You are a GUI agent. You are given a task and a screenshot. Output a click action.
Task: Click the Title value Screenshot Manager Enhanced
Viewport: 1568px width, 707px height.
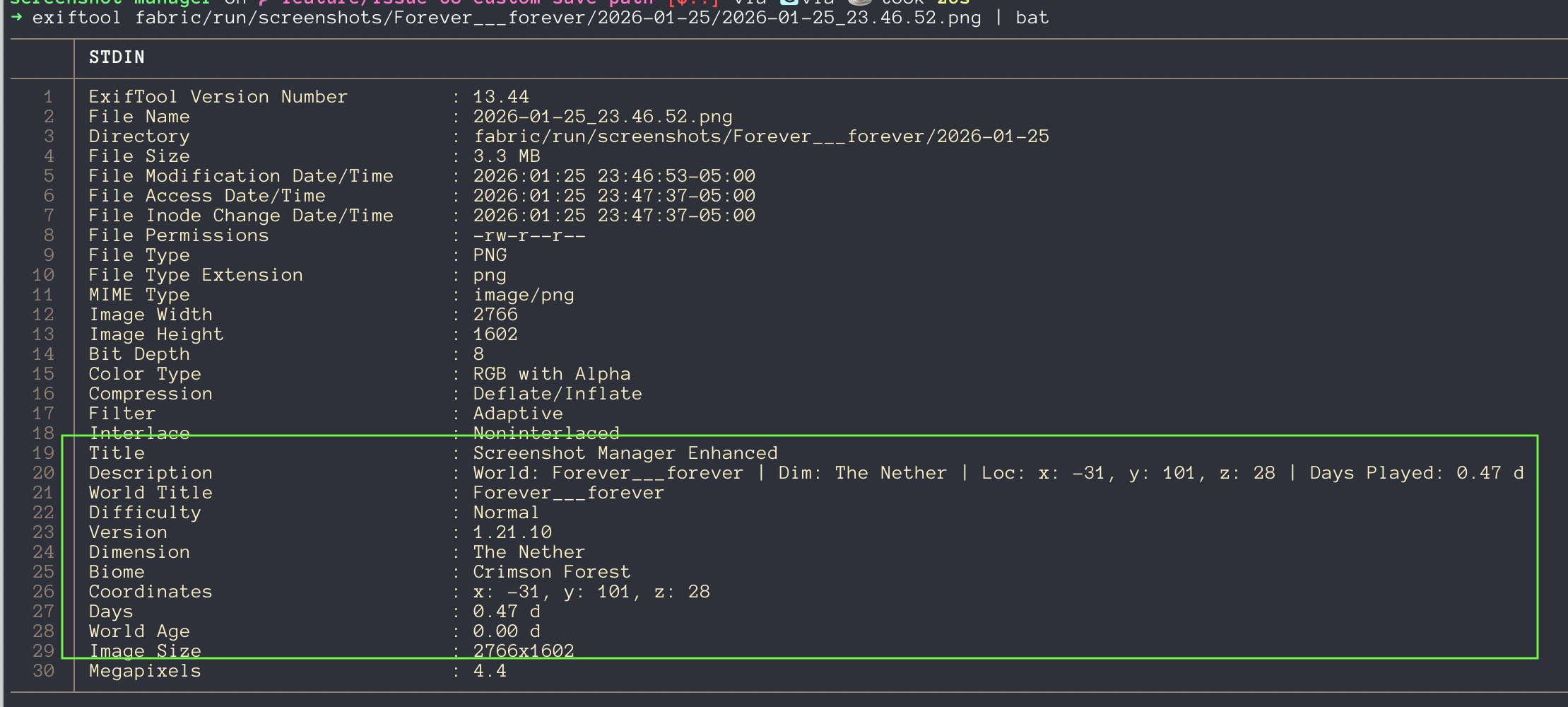[625, 453]
